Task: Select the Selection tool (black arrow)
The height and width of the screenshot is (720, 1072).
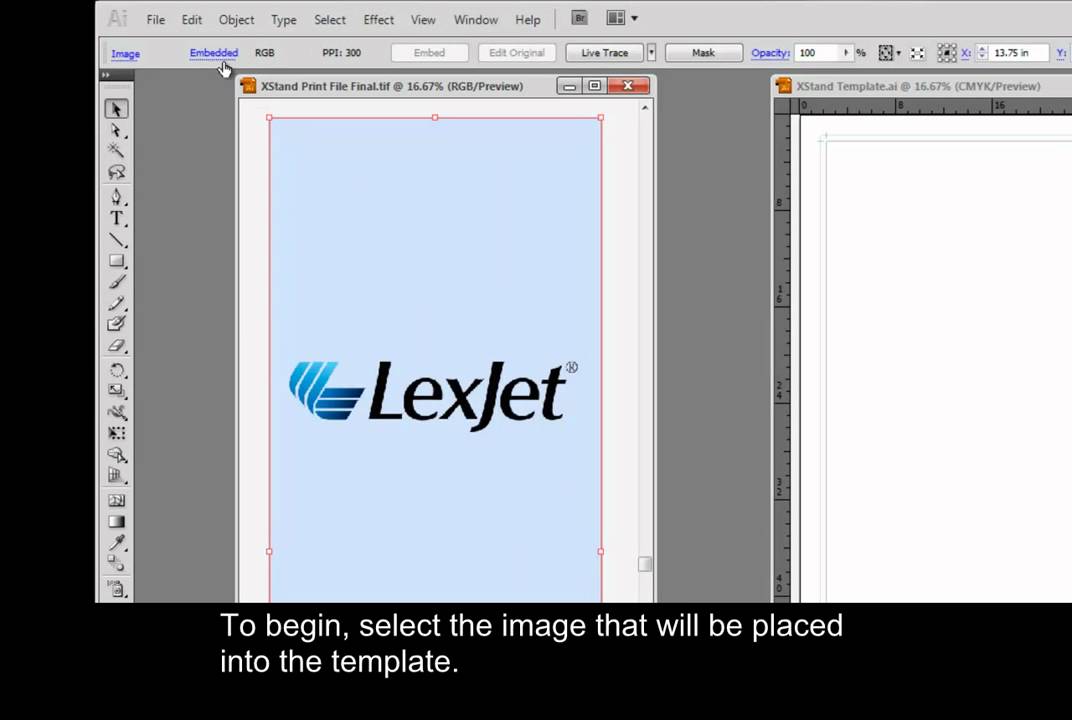Action: tap(116, 109)
